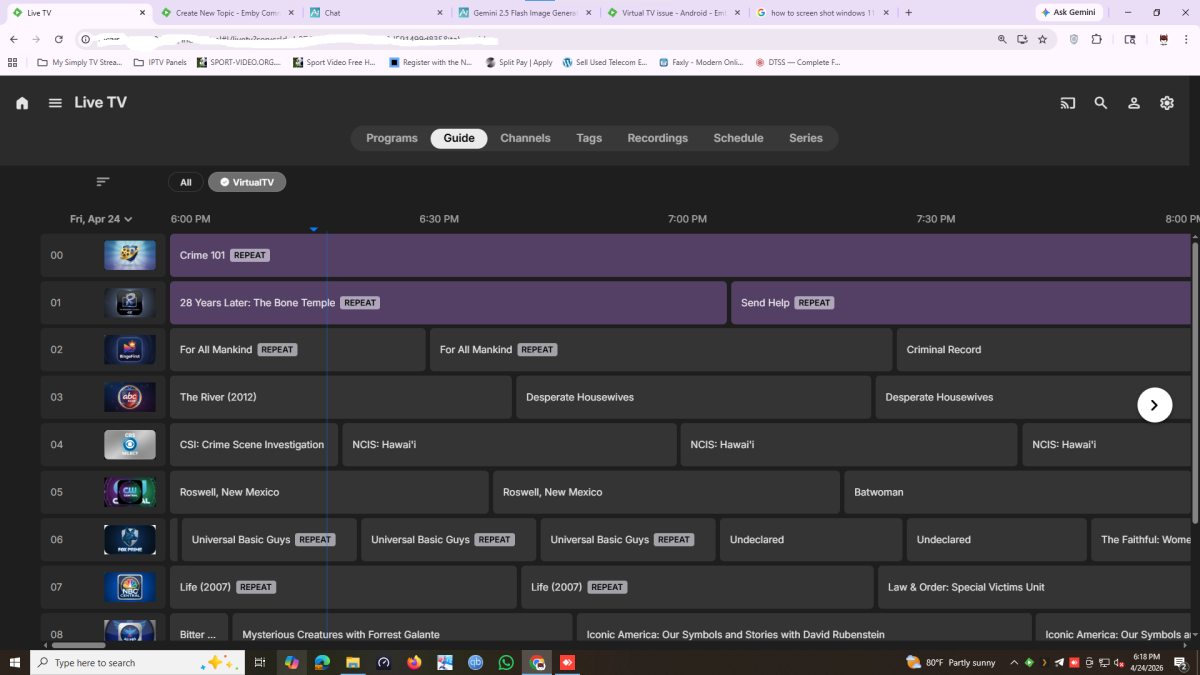Click horizontal guide scrollbar thumb
Image resolution: width=1200 pixels, height=675 pixels.
tap(78, 645)
